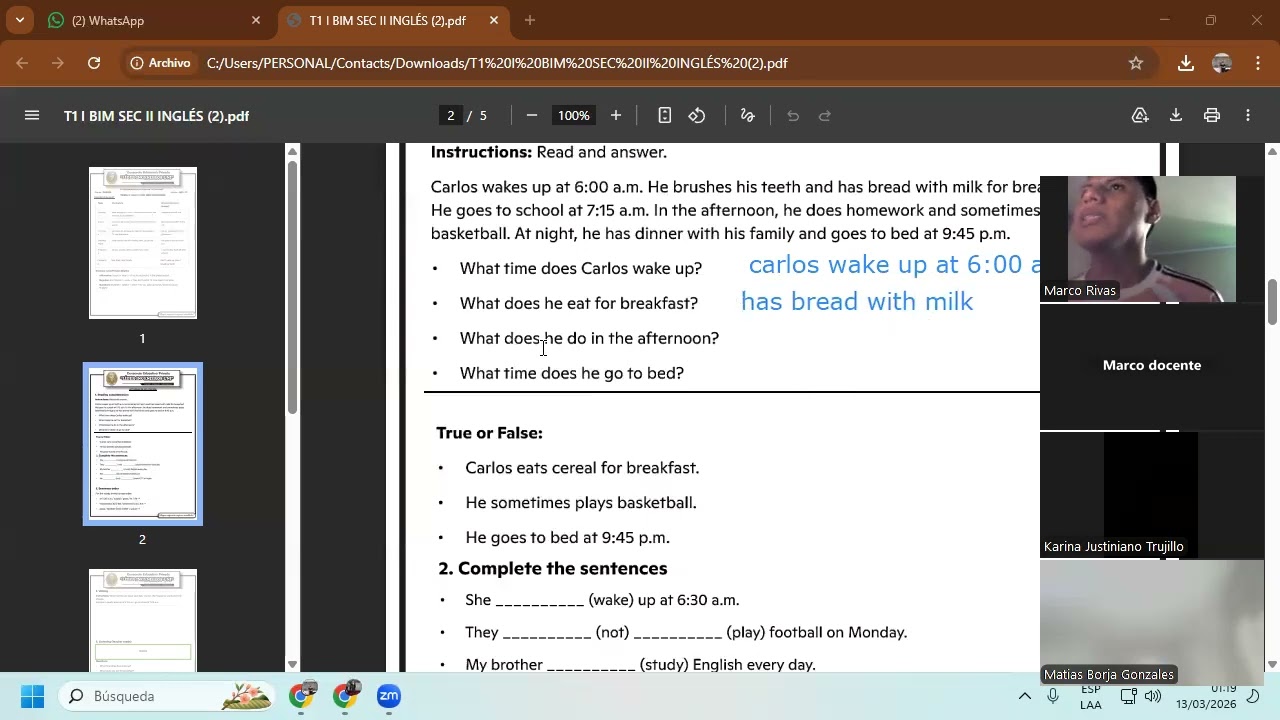Select page 3 thumbnail in sidebar
This screenshot has width=1280, height=720.
[143, 620]
